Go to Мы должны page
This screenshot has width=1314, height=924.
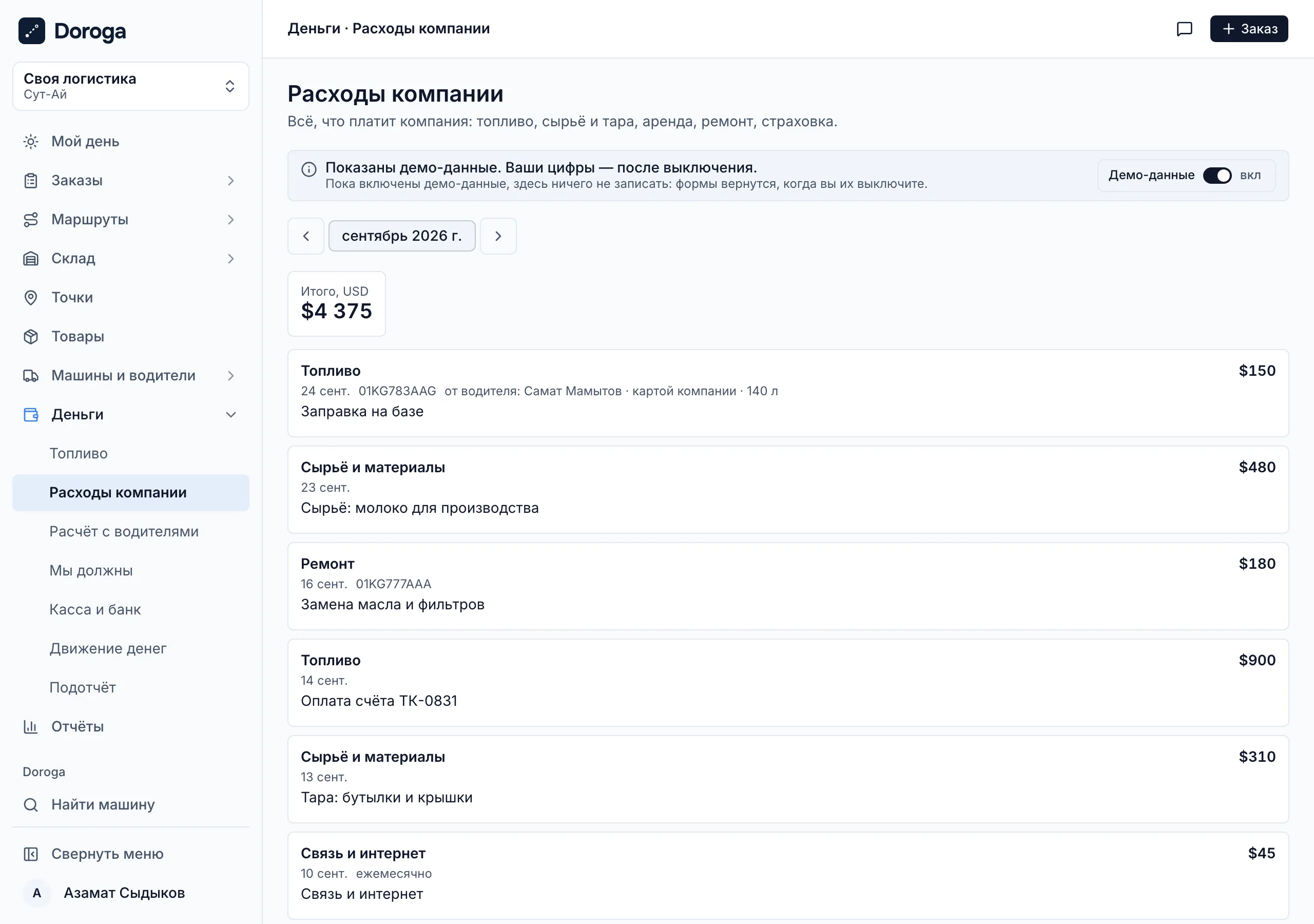pyautogui.click(x=130, y=570)
